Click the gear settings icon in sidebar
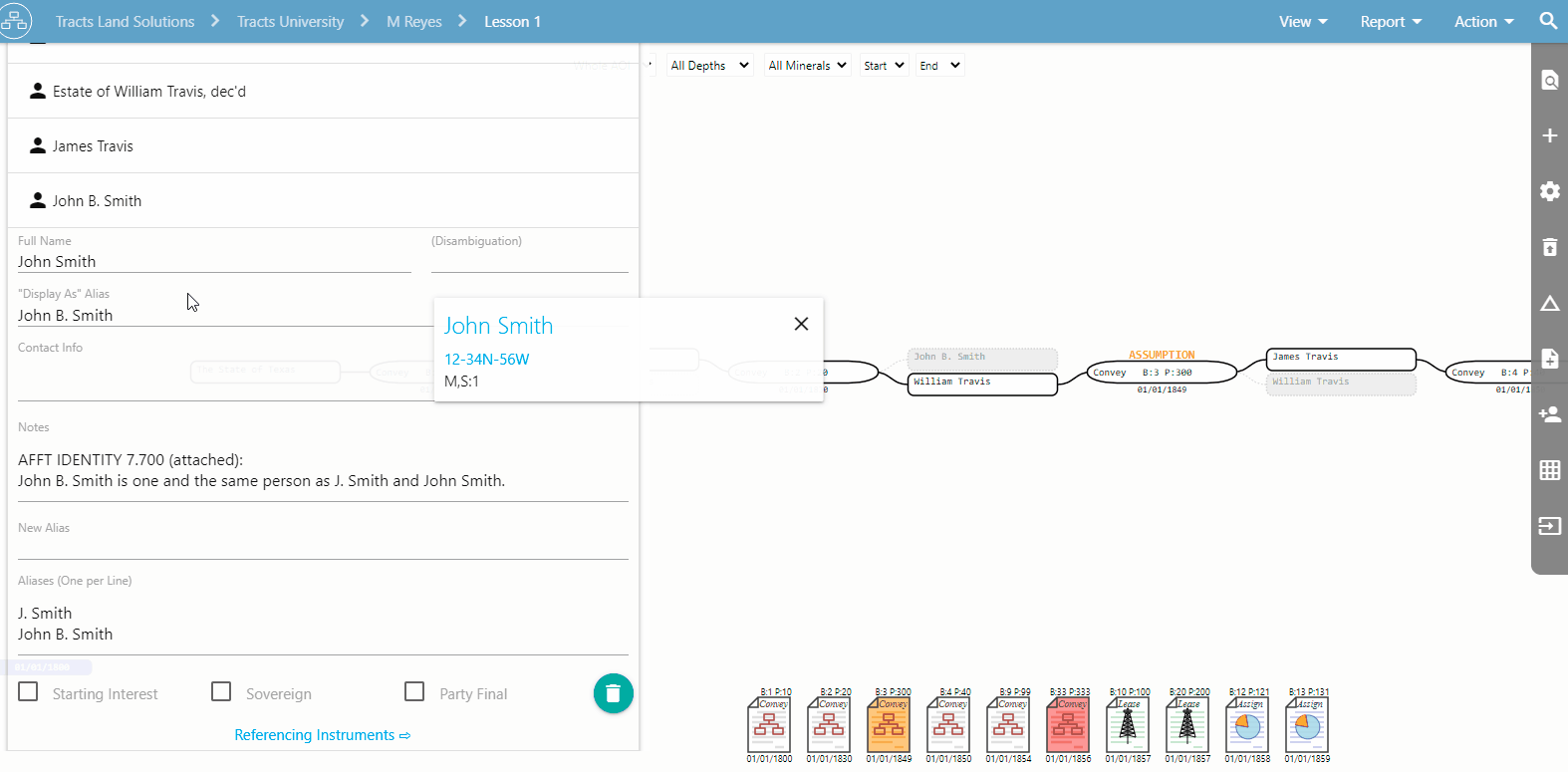Image resolution: width=1568 pixels, height=772 pixels. pyautogui.click(x=1549, y=191)
